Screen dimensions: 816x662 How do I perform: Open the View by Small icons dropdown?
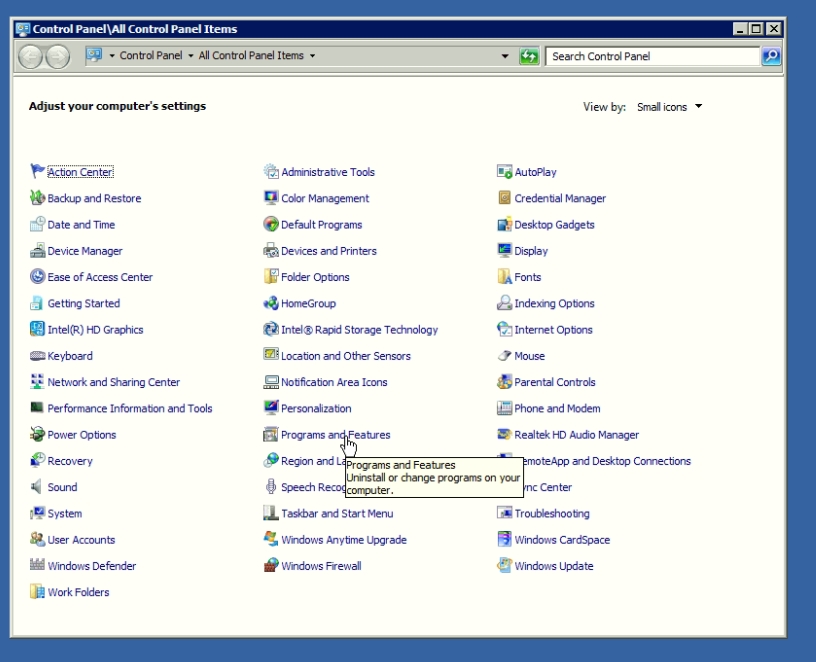pos(669,107)
